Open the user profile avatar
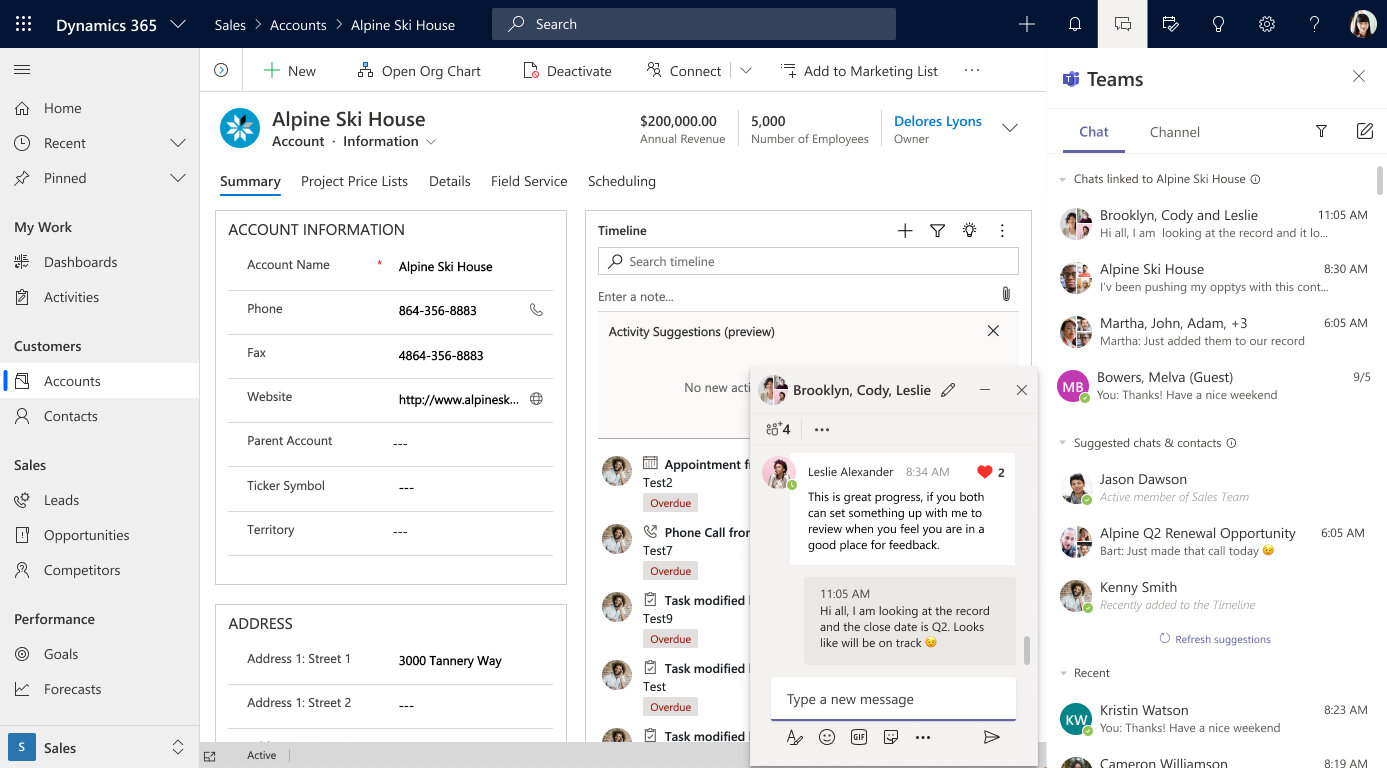This screenshot has height=768, width=1387. tap(1363, 24)
